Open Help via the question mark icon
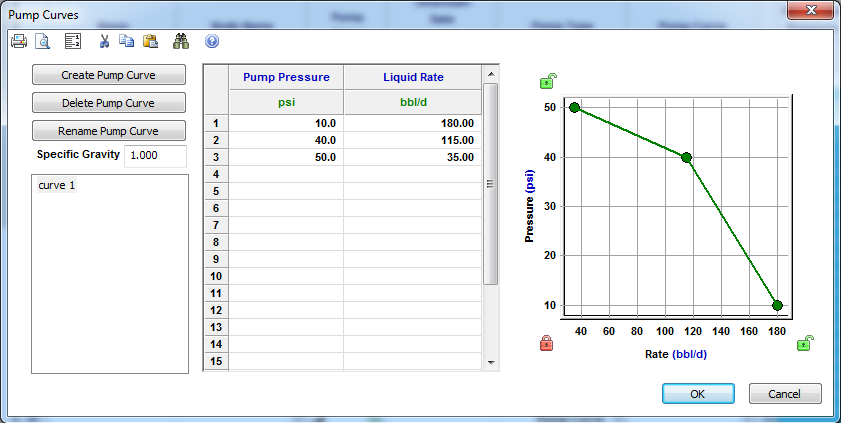 point(212,41)
